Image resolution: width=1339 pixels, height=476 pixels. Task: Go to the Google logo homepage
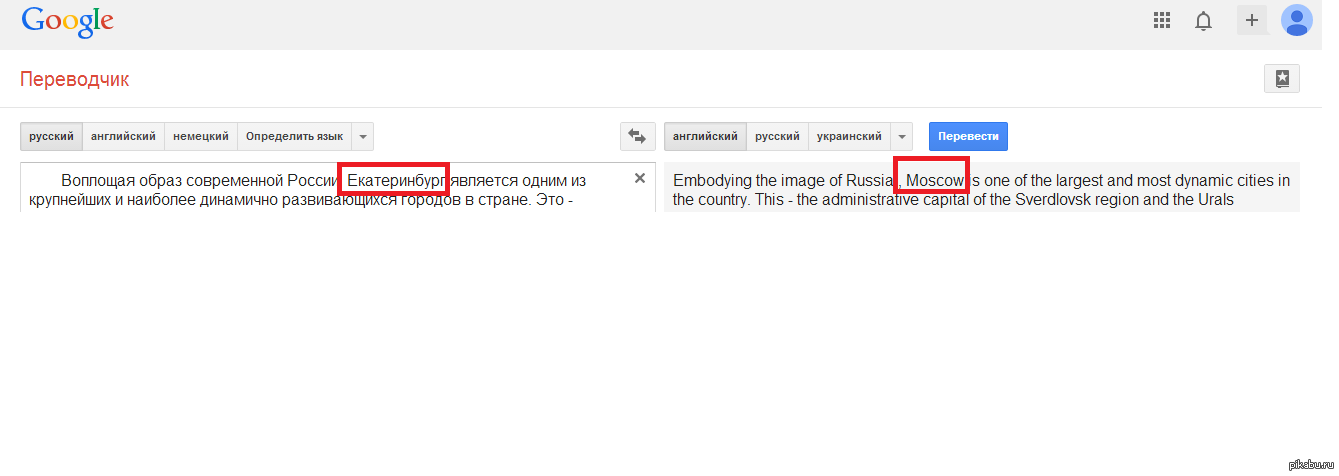[x=67, y=21]
